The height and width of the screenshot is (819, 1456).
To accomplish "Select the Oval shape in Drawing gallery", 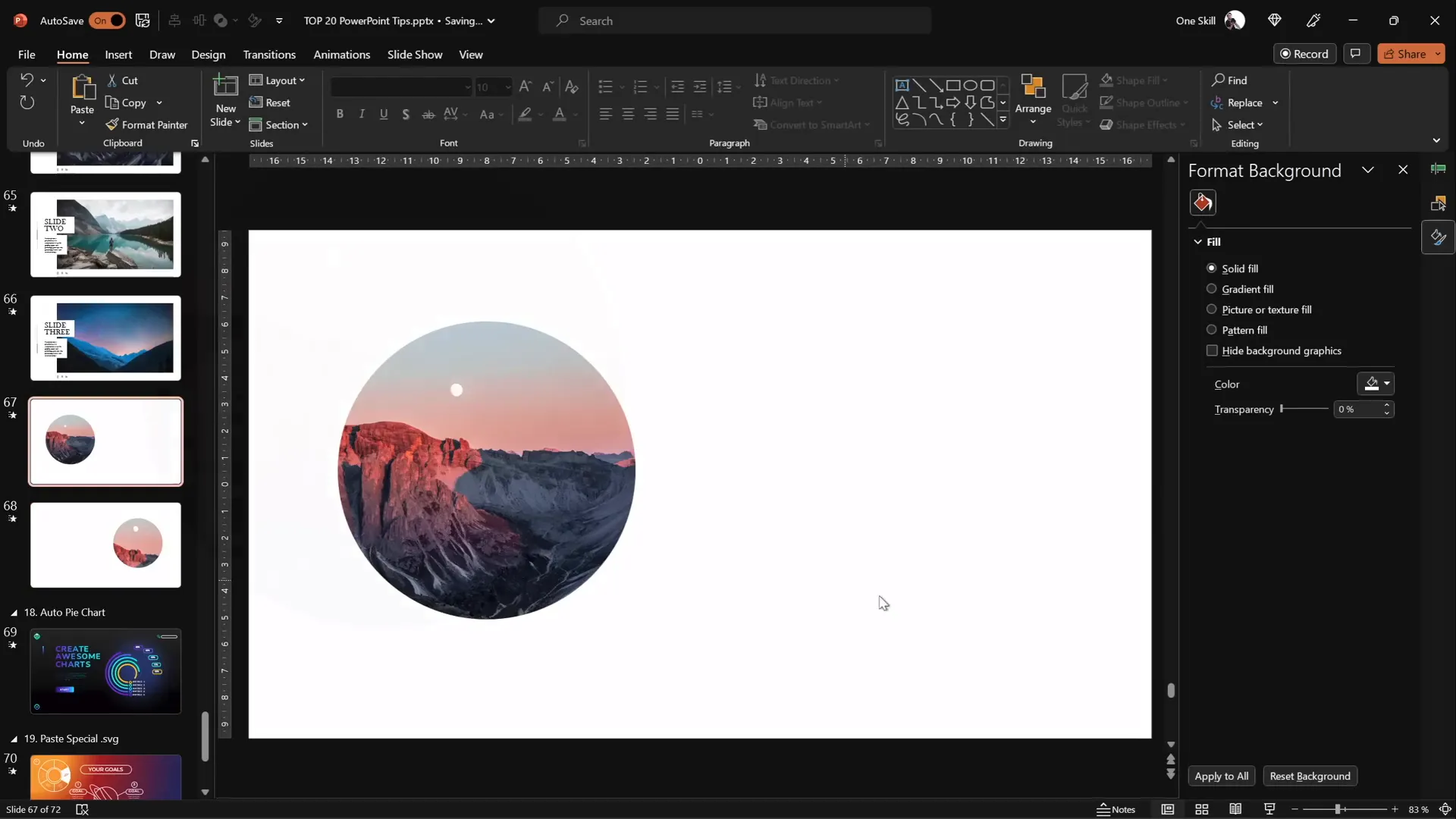I will 970,85.
